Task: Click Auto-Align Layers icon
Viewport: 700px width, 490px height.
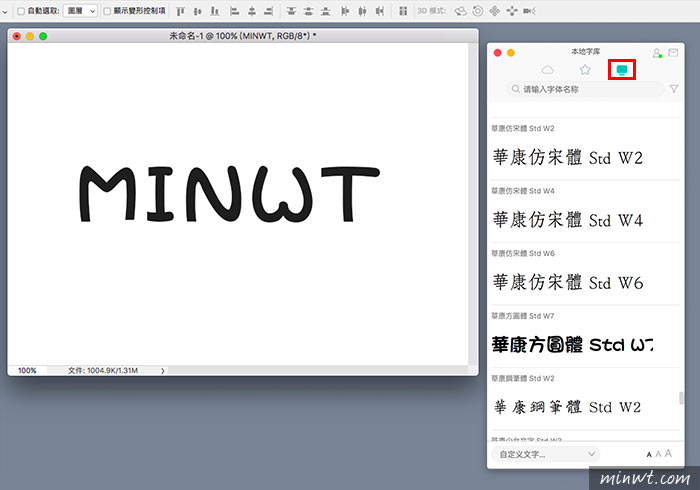Action: tap(403, 11)
